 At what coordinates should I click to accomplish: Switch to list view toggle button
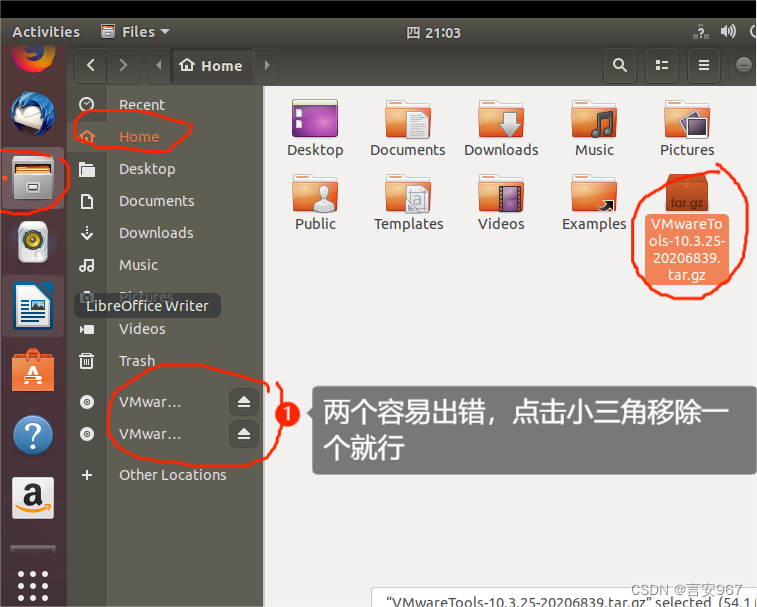coord(662,65)
